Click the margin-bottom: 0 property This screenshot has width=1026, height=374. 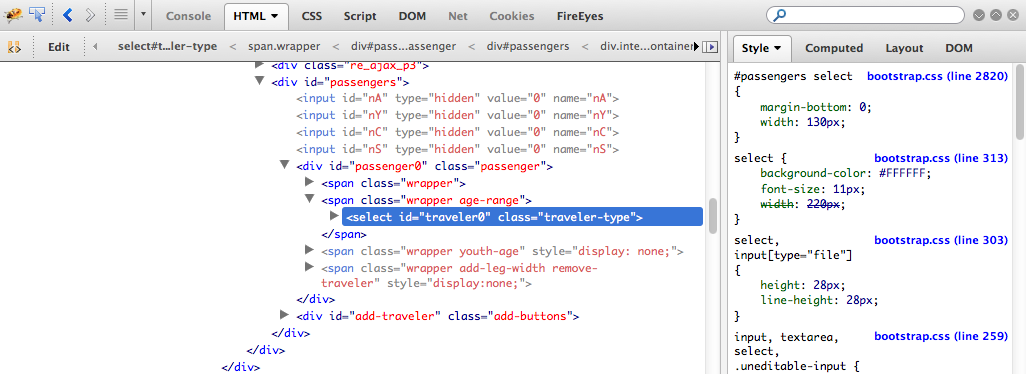816,107
